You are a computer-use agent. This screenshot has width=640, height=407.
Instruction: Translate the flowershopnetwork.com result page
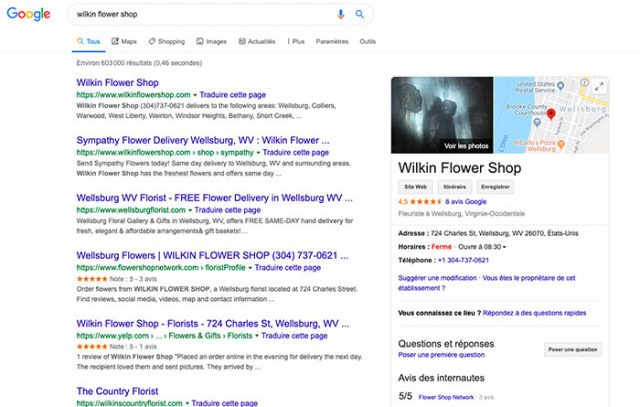[x=288, y=267]
